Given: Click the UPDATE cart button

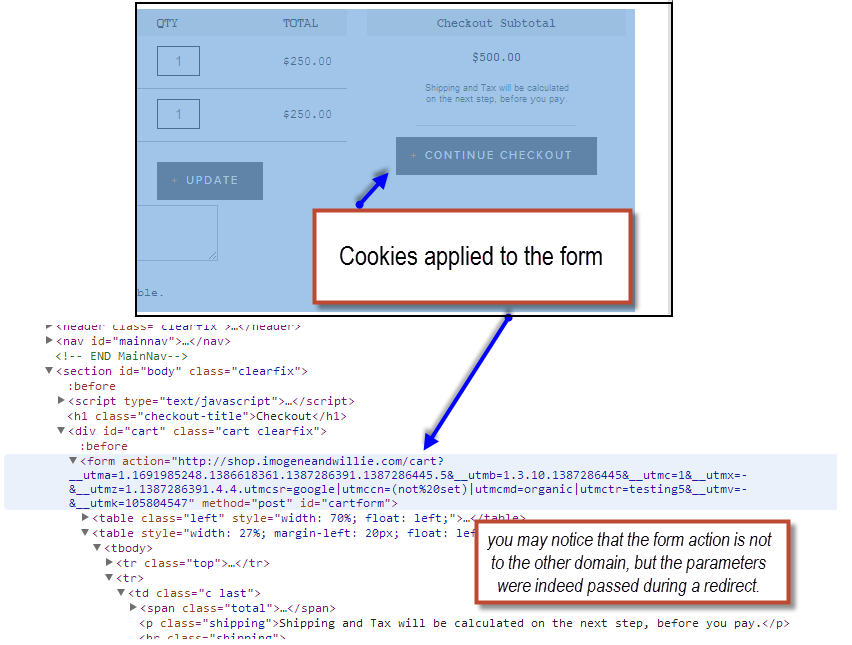Looking at the screenshot, I should click(x=210, y=180).
